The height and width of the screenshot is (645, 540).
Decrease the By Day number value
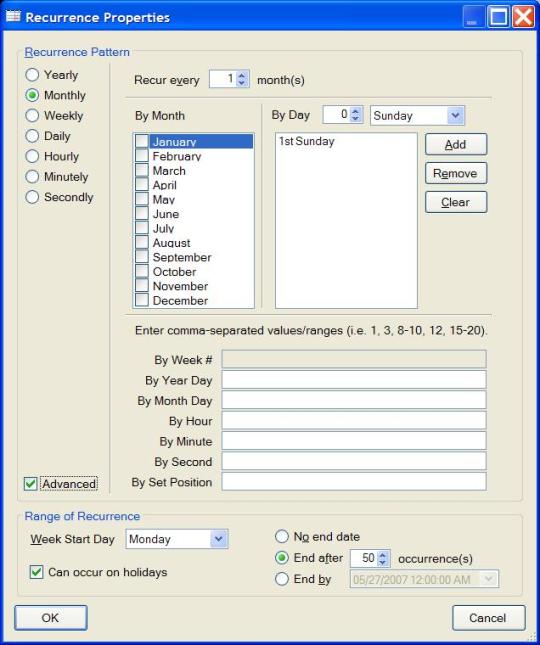(356, 118)
